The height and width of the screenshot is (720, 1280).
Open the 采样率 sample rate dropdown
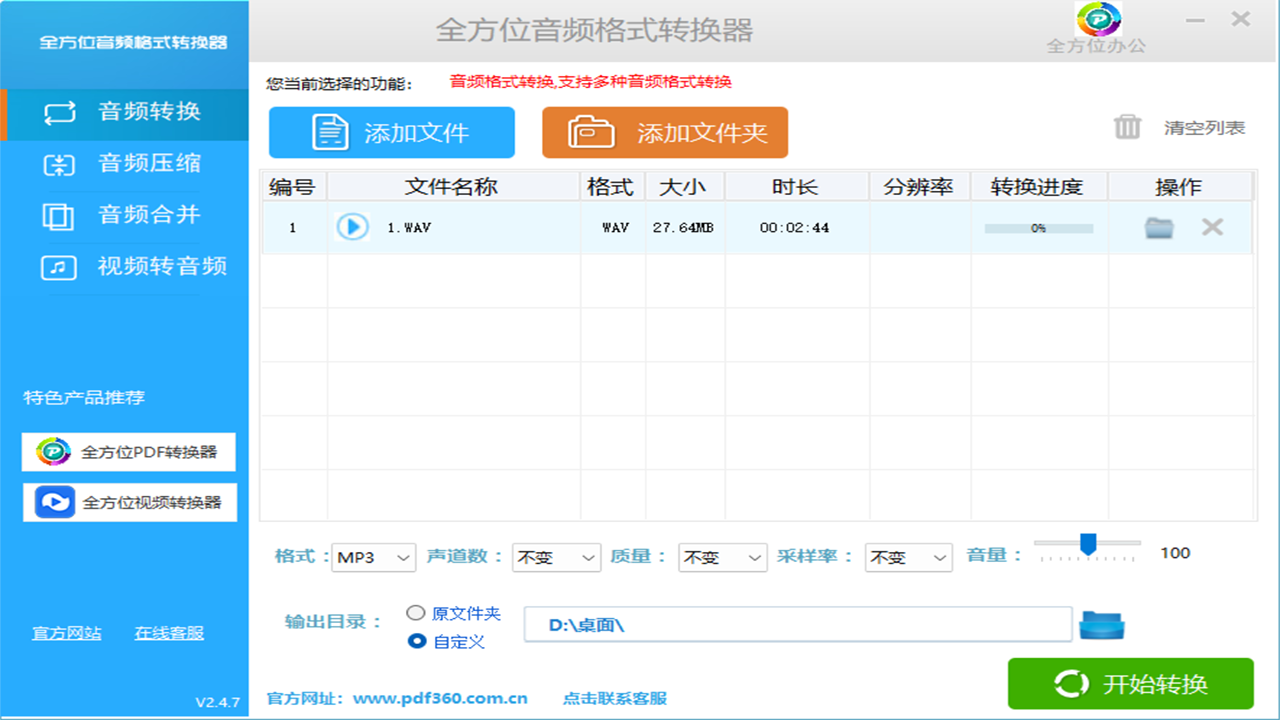(908, 557)
